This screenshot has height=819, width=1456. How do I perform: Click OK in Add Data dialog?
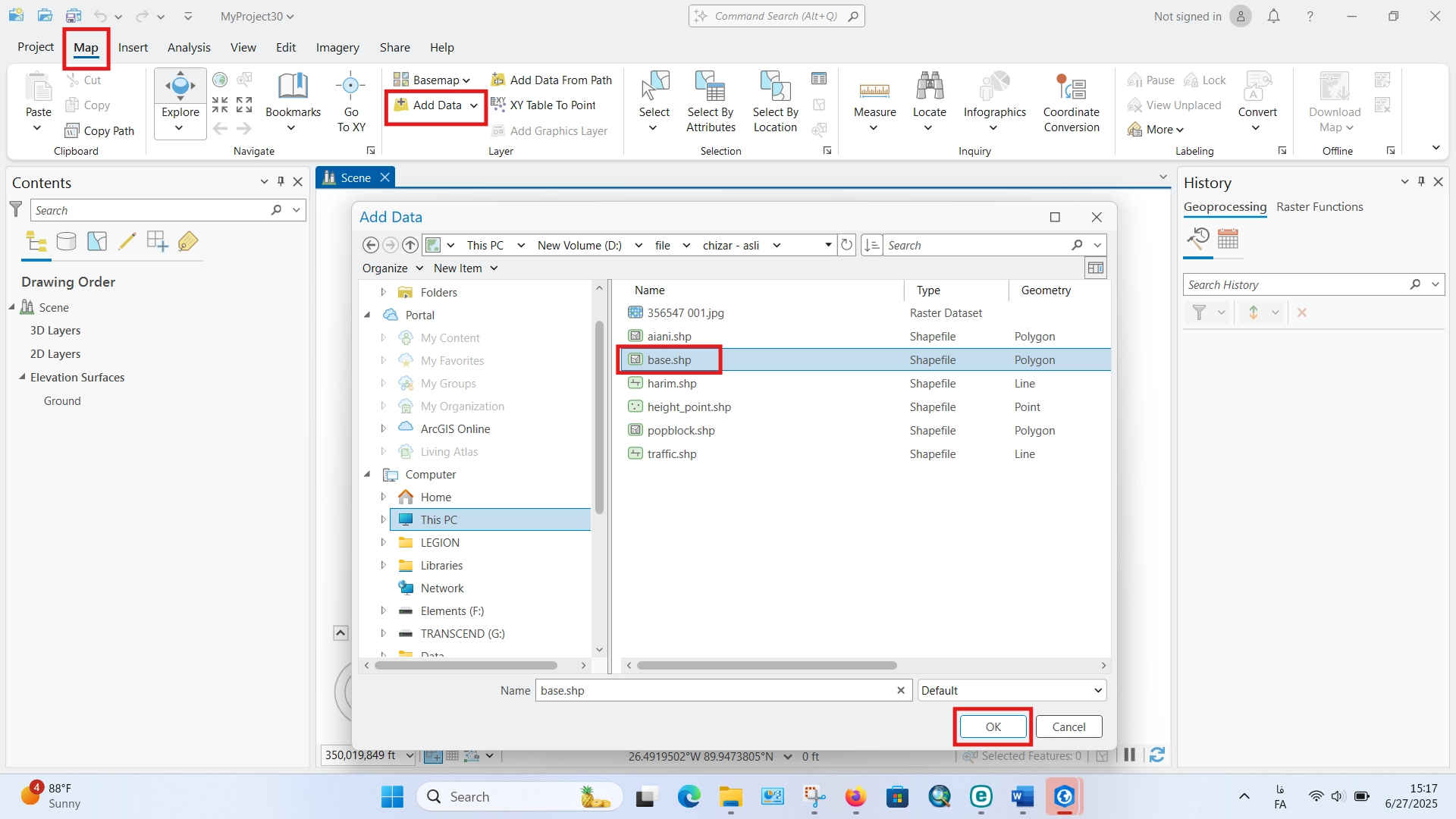pos(993,726)
